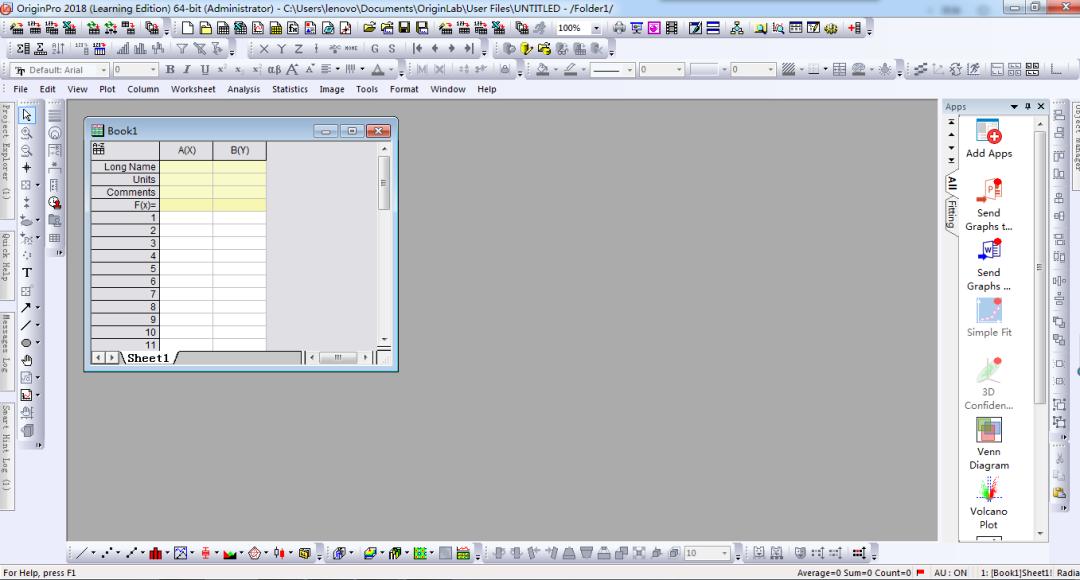This screenshot has height=580, width=1080.
Task: Click the Open folder icon
Action: click(x=369, y=28)
